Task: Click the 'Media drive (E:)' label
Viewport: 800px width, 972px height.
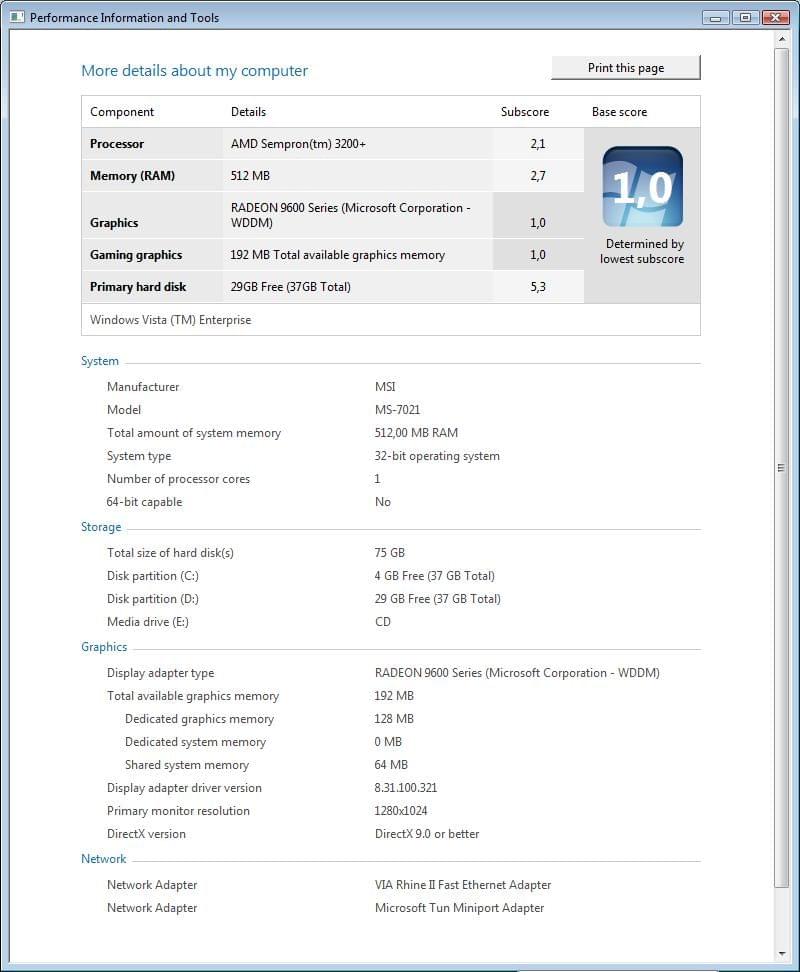Action: click(147, 622)
